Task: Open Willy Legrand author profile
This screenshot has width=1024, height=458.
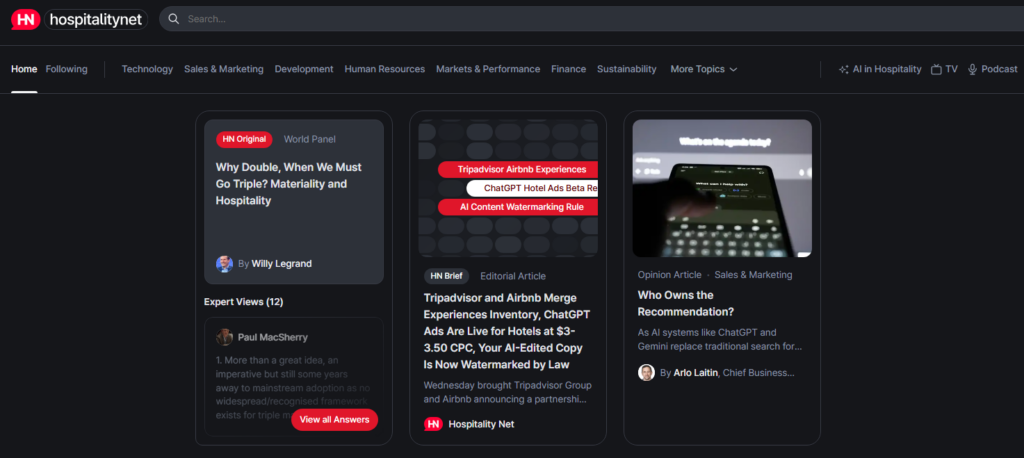Action: click(281, 264)
